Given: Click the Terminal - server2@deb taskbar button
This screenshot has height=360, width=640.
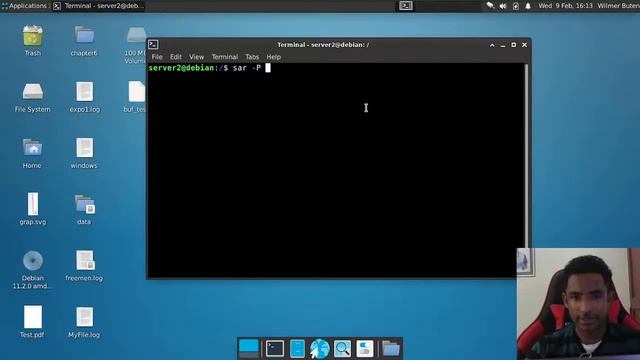Looking at the screenshot, I should click(99, 6).
